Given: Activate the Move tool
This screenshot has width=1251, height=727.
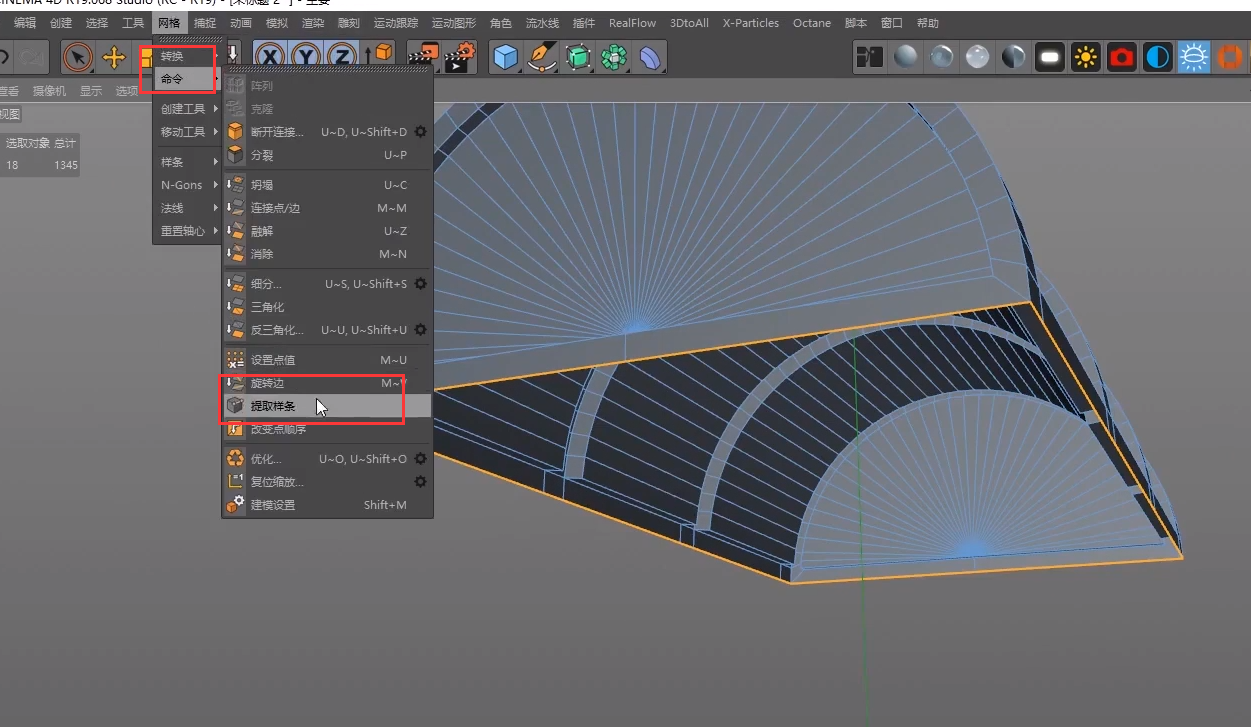Looking at the screenshot, I should tap(114, 58).
